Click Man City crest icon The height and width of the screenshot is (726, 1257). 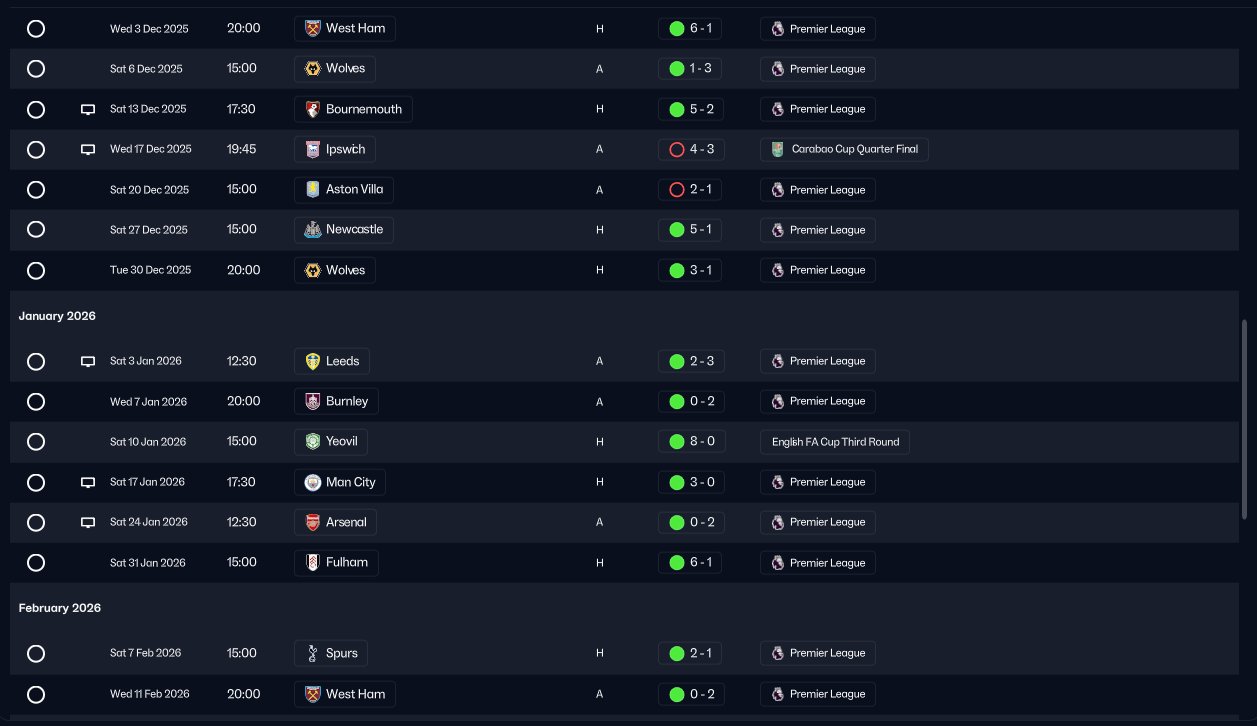coord(312,482)
